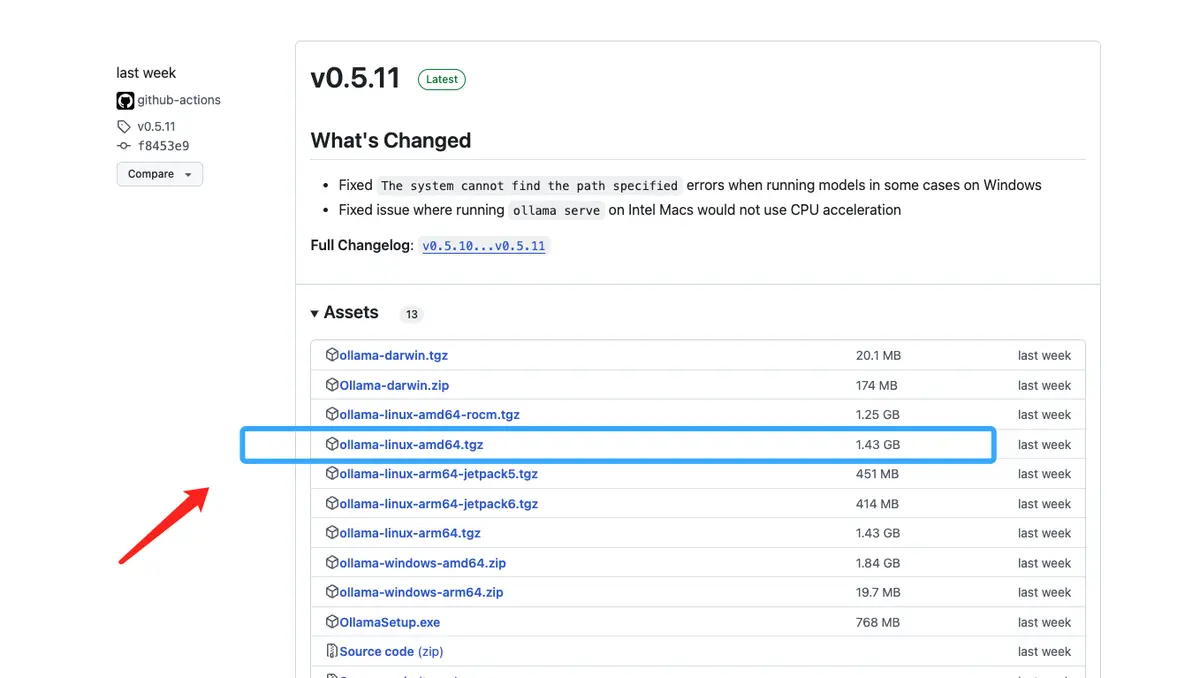
Task: Click the 'ollama serve' code snippet
Action: tap(556, 211)
